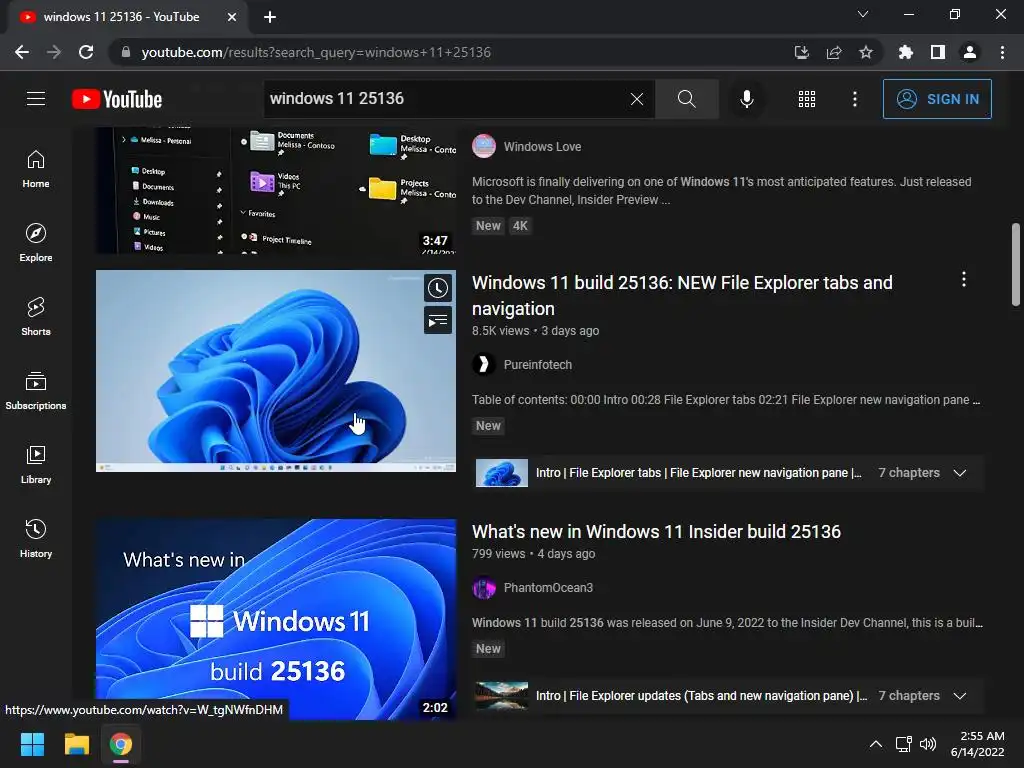This screenshot has width=1024, height=768.
Task: Click install app icon in address bar
Action: 802,52
